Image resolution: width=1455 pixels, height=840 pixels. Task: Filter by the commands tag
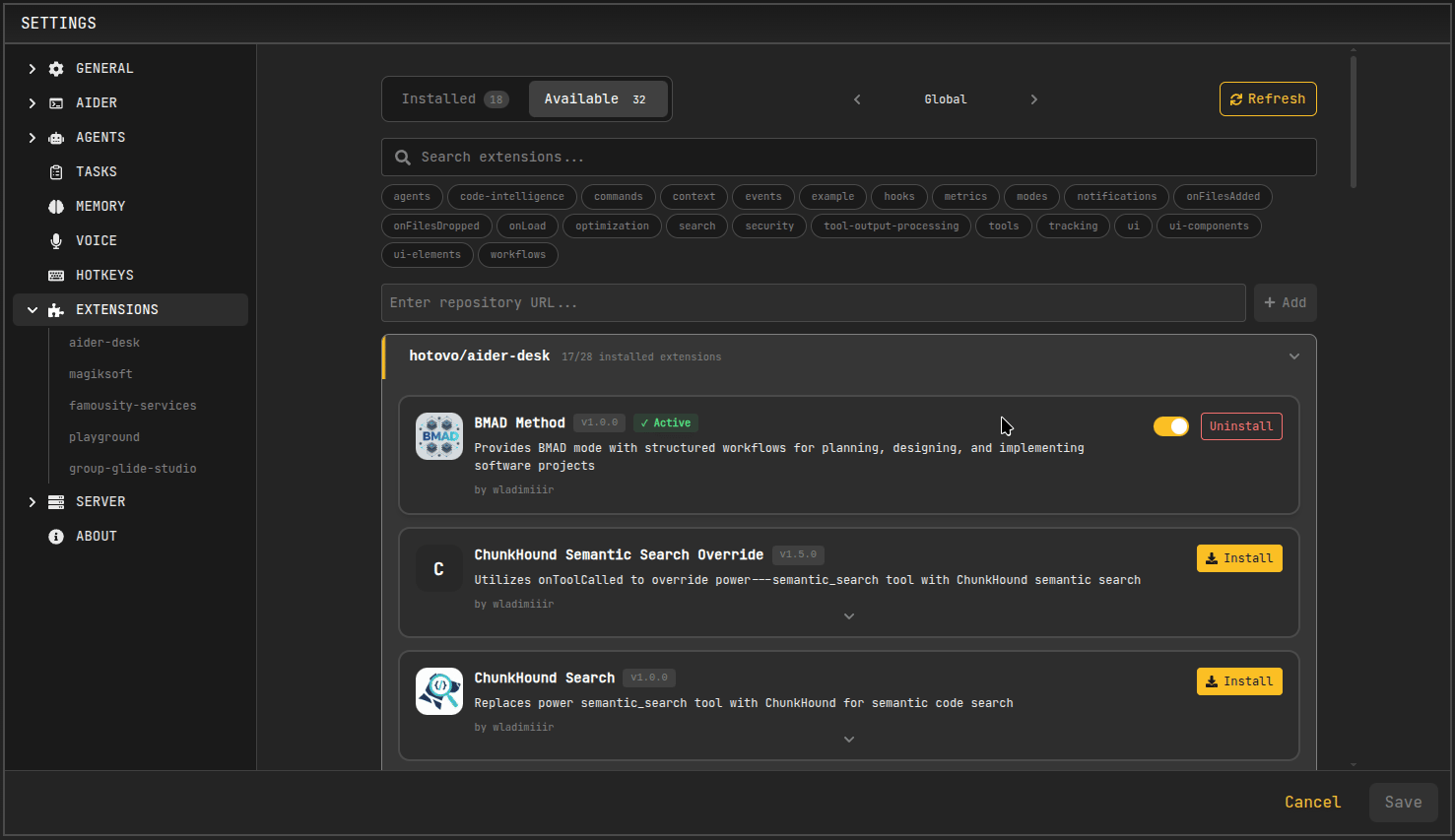(619, 197)
